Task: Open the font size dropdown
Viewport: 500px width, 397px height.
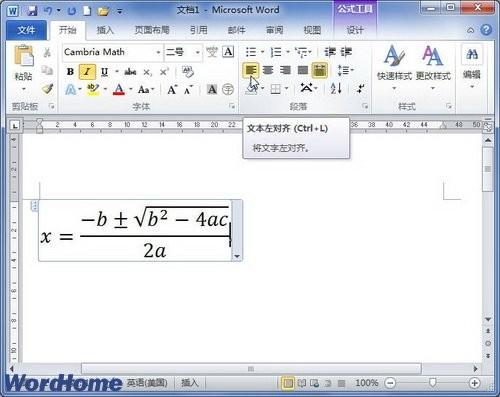Action: [197, 52]
